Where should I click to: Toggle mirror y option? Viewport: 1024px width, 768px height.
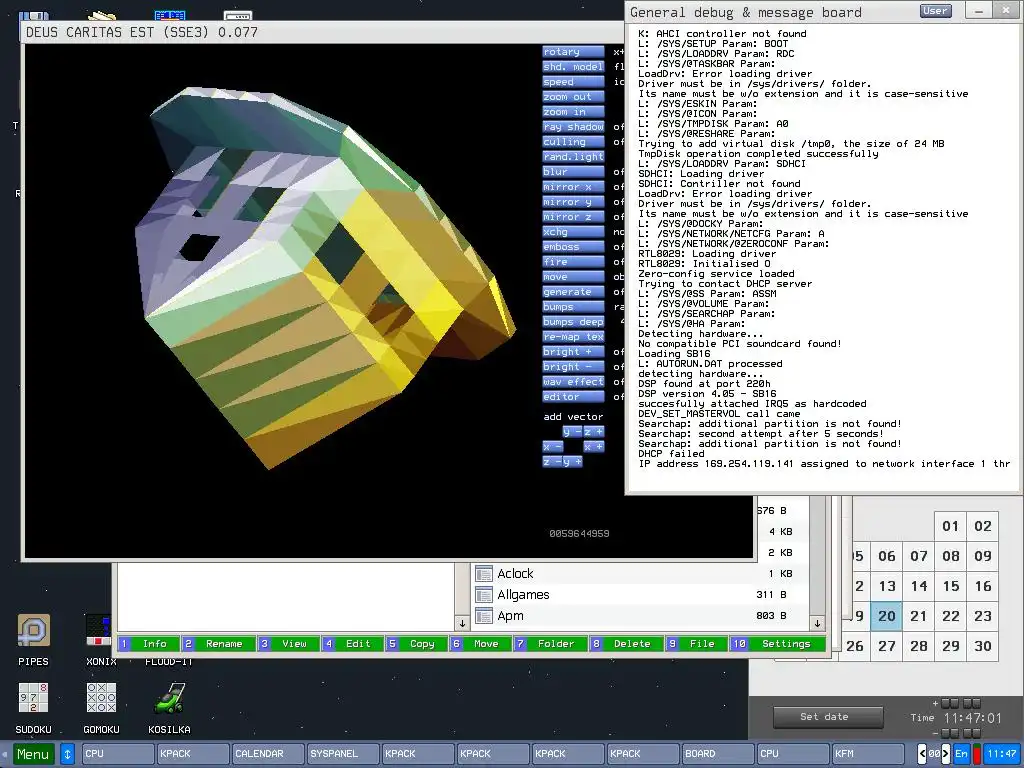tap(573, 202)
